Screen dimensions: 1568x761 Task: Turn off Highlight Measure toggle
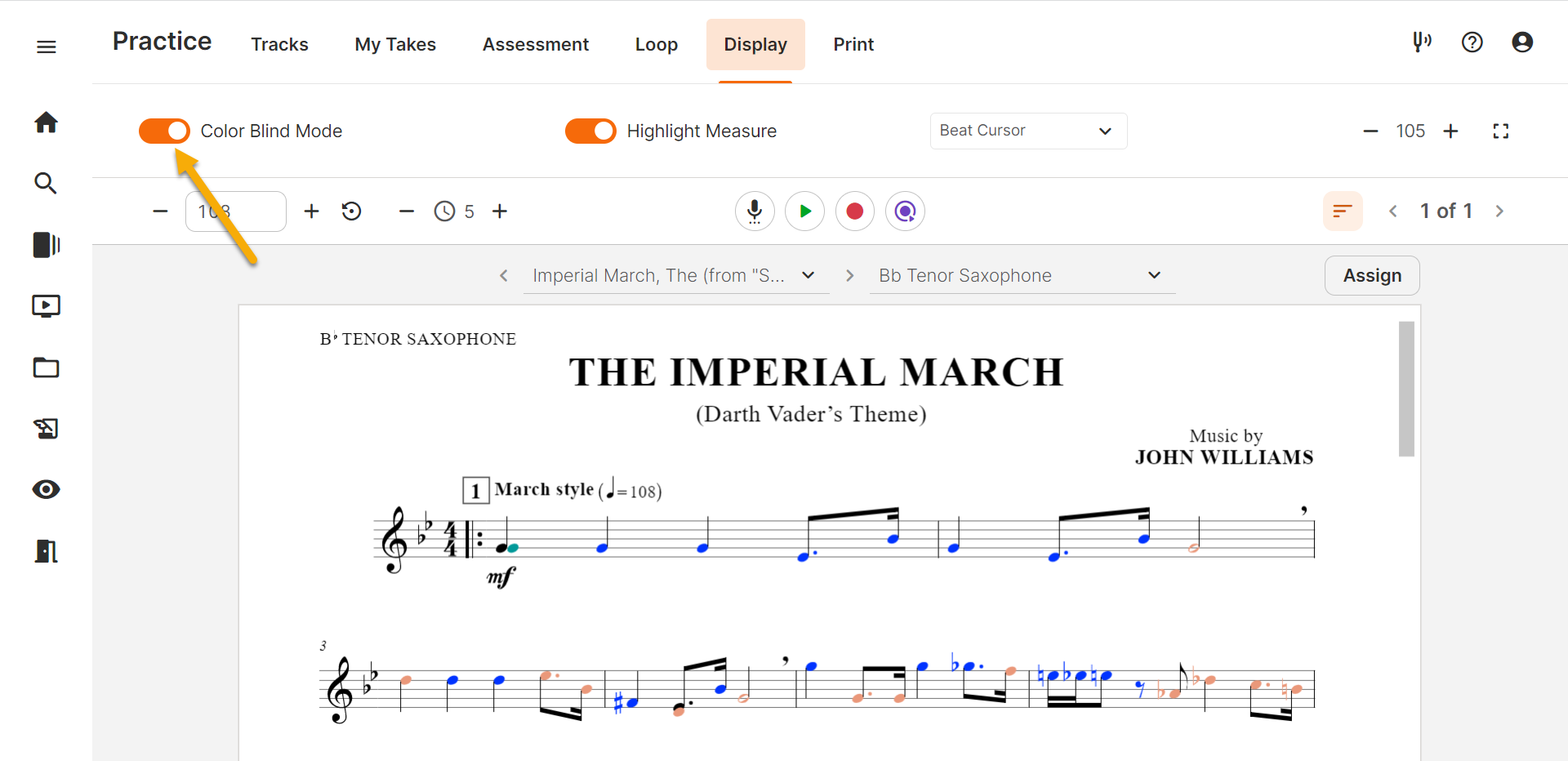coord(590,131)
